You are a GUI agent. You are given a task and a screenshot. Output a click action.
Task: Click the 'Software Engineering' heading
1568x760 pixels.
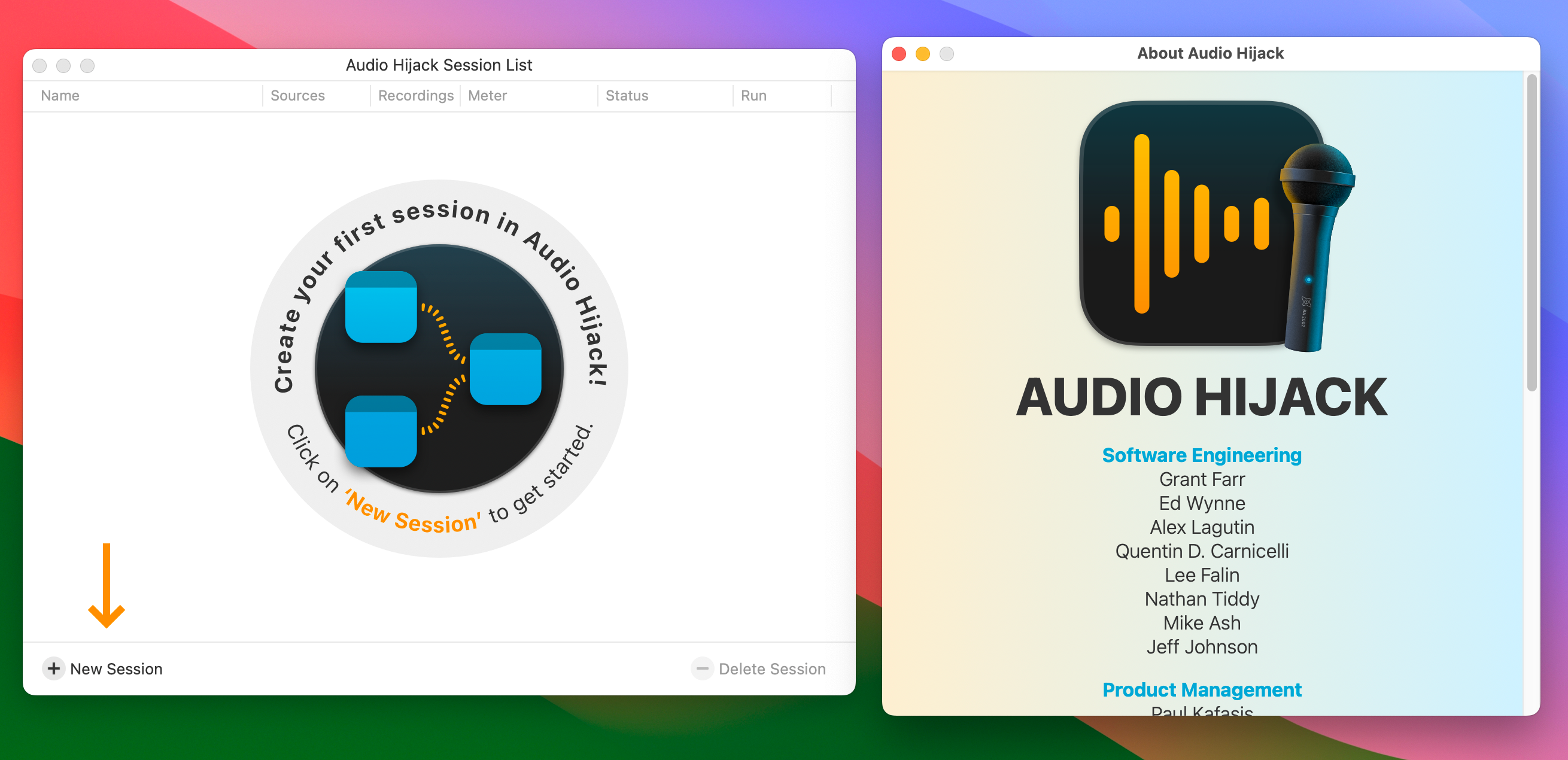tap(1202, 455)
